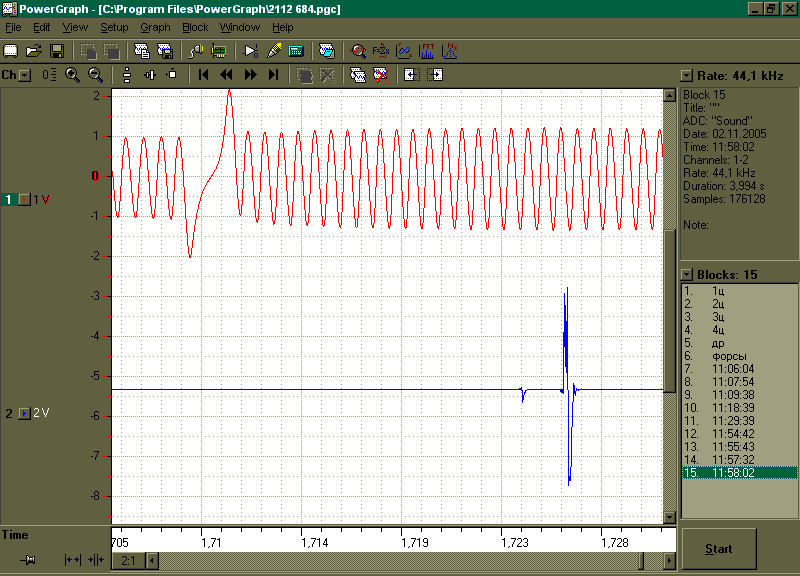
Task: Create a new file with the blank page icon
Action: (11, 51)
